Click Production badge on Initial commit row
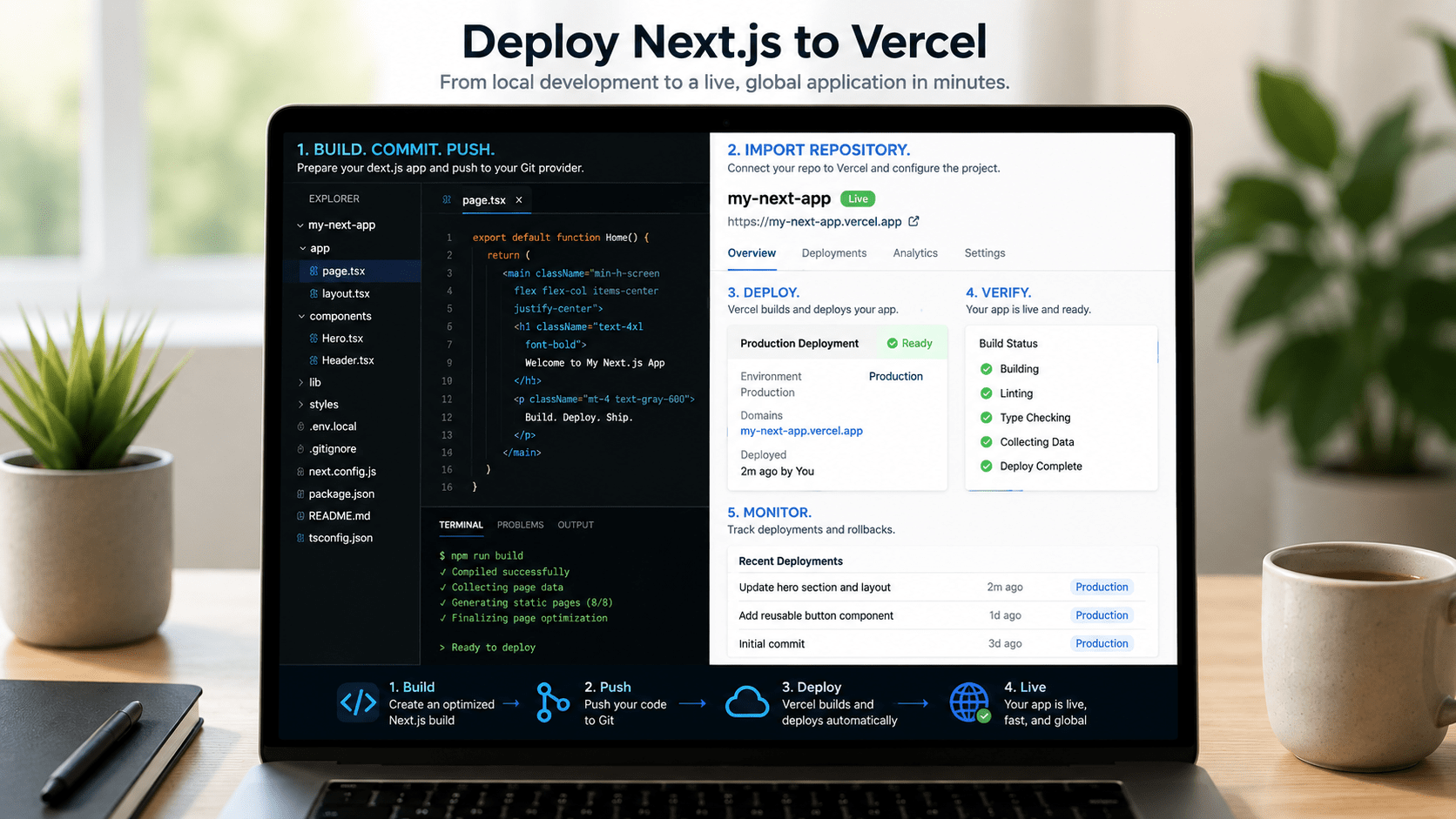 point(1102,644)
